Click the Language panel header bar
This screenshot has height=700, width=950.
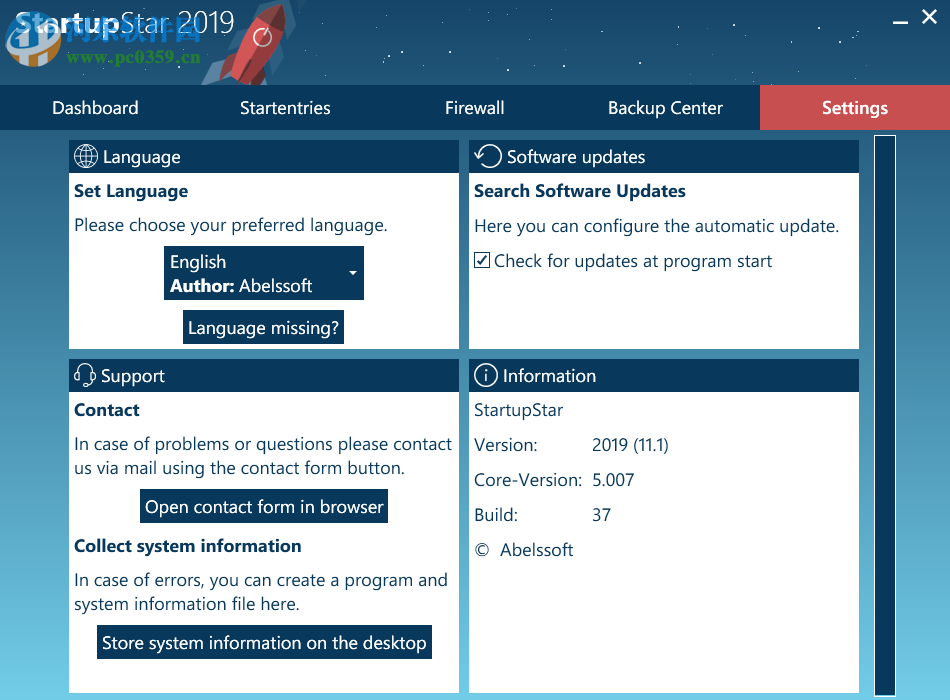pos(263,156)
